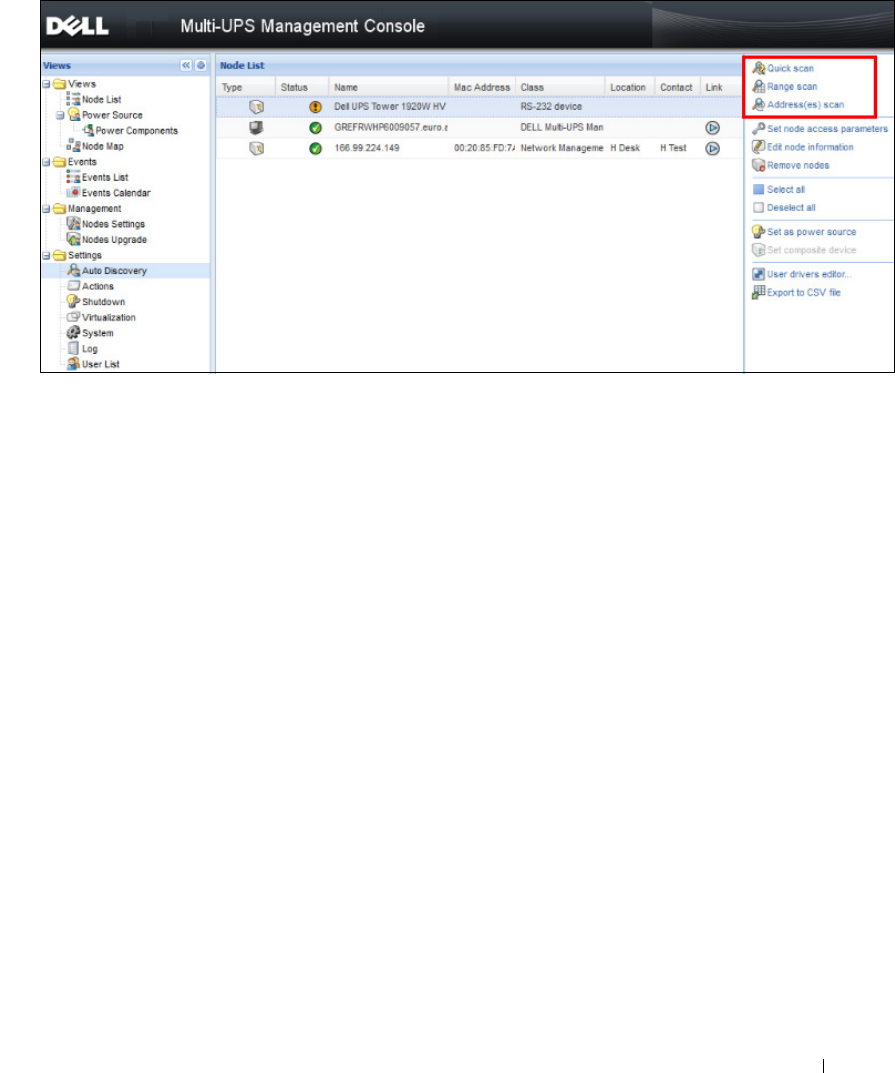Open Events Calendar
The image size is (895, 1073).
[x=116, y=193]
